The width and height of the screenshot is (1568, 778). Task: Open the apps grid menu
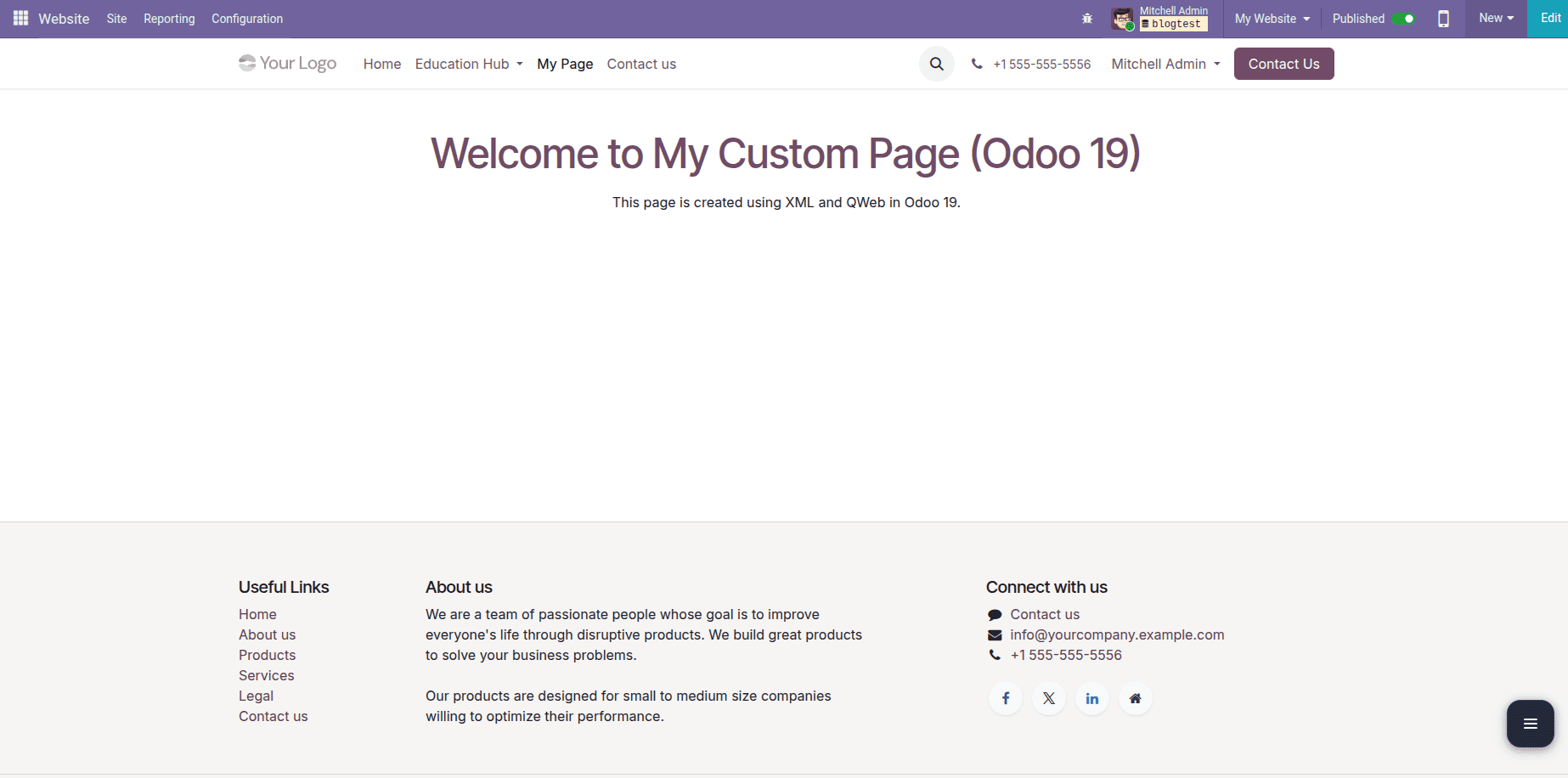[20, 18]
